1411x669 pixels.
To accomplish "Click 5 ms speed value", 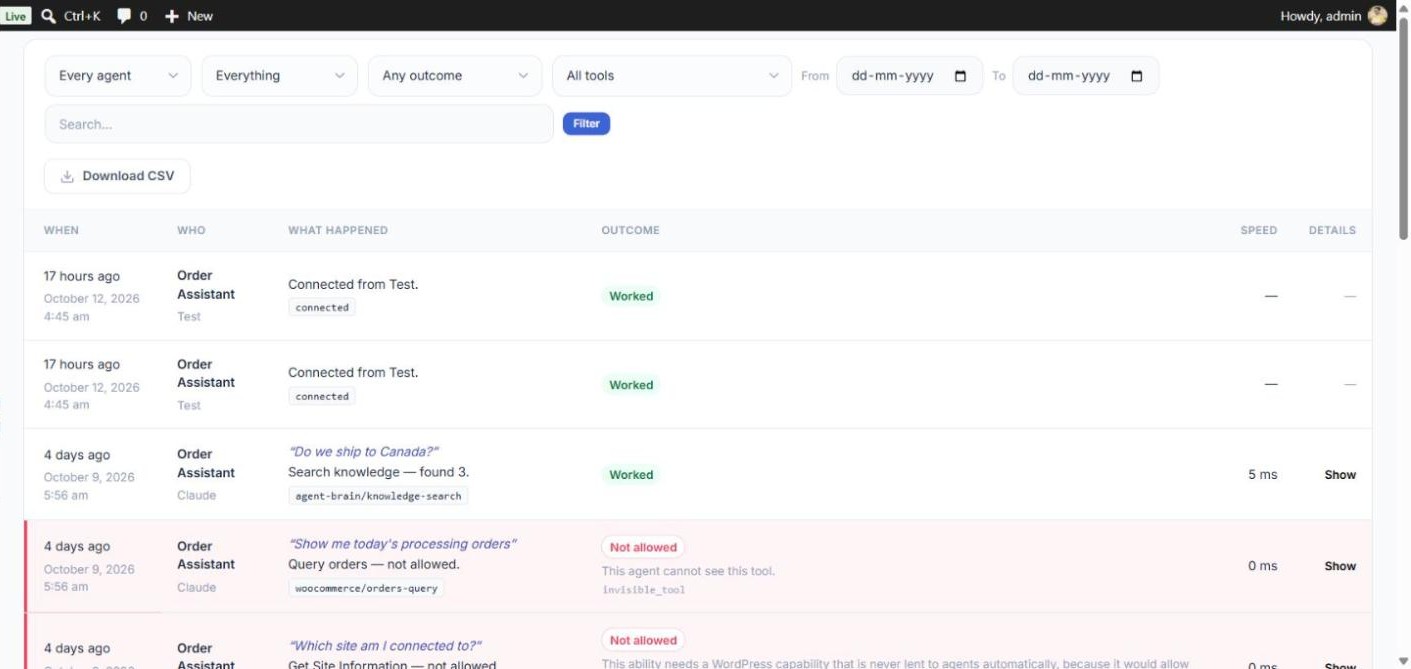I will [1262, 475].
